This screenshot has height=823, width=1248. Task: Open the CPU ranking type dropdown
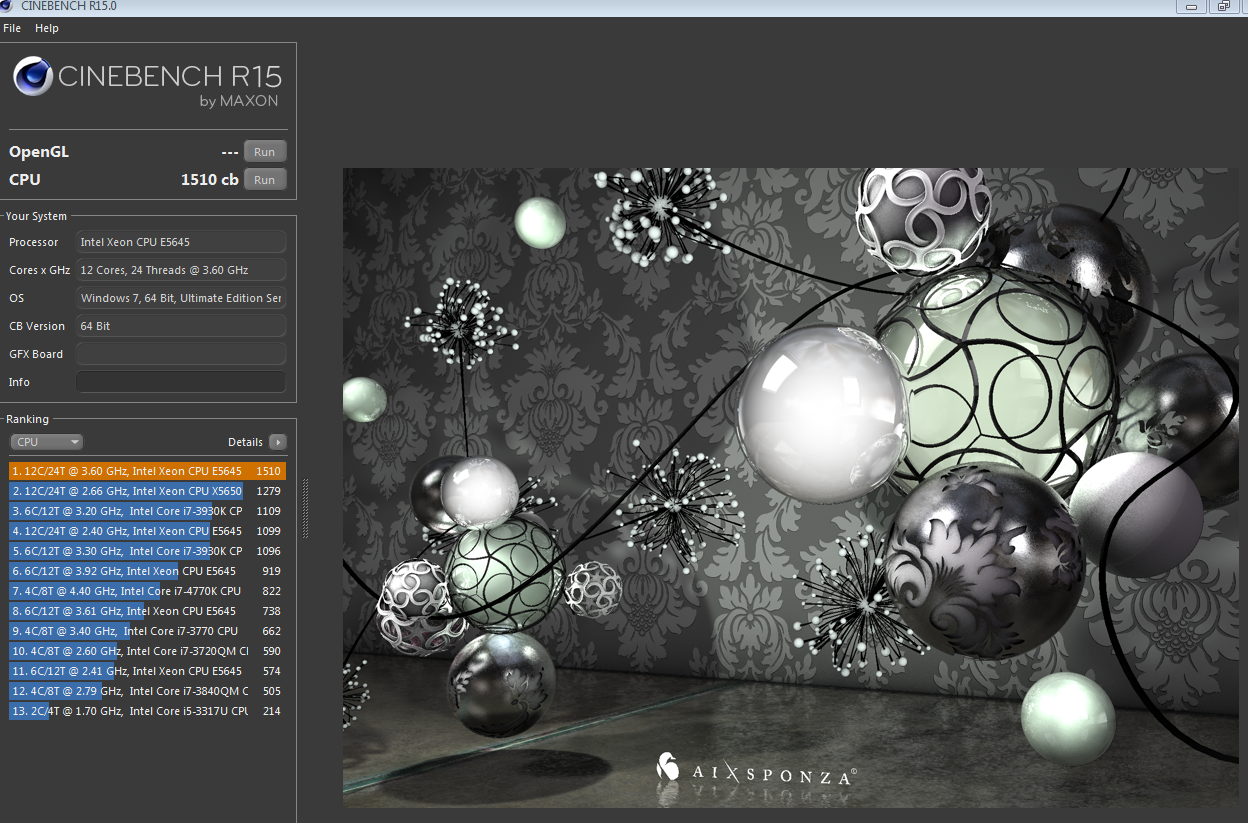[x=46, y=442]
